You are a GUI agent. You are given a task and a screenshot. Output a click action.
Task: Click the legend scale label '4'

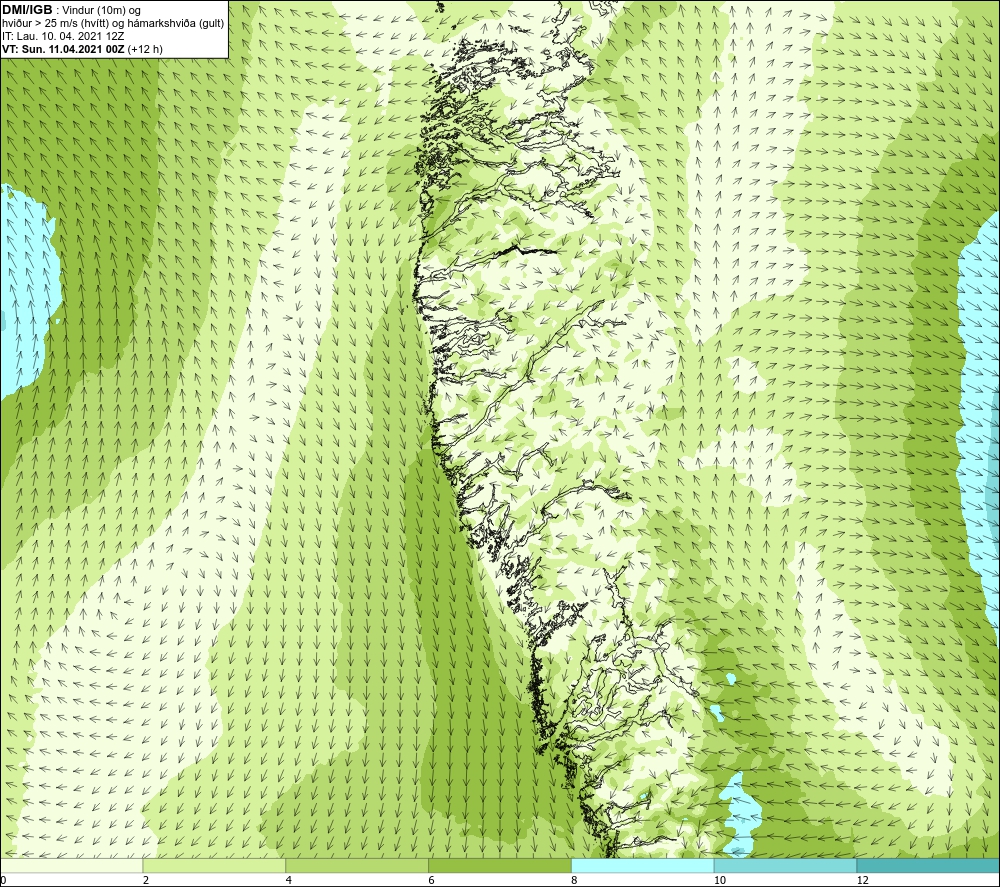289,880
